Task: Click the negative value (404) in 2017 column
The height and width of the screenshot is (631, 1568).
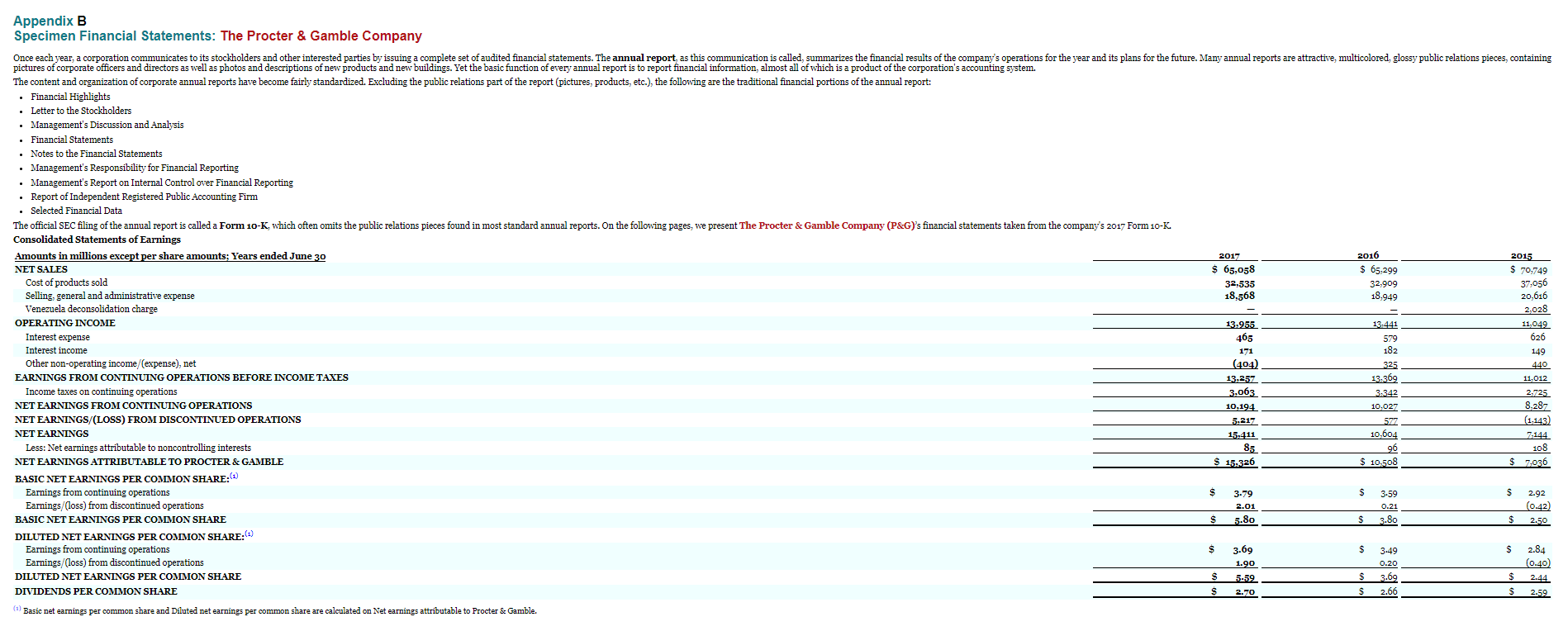Action: [1245, 363]
